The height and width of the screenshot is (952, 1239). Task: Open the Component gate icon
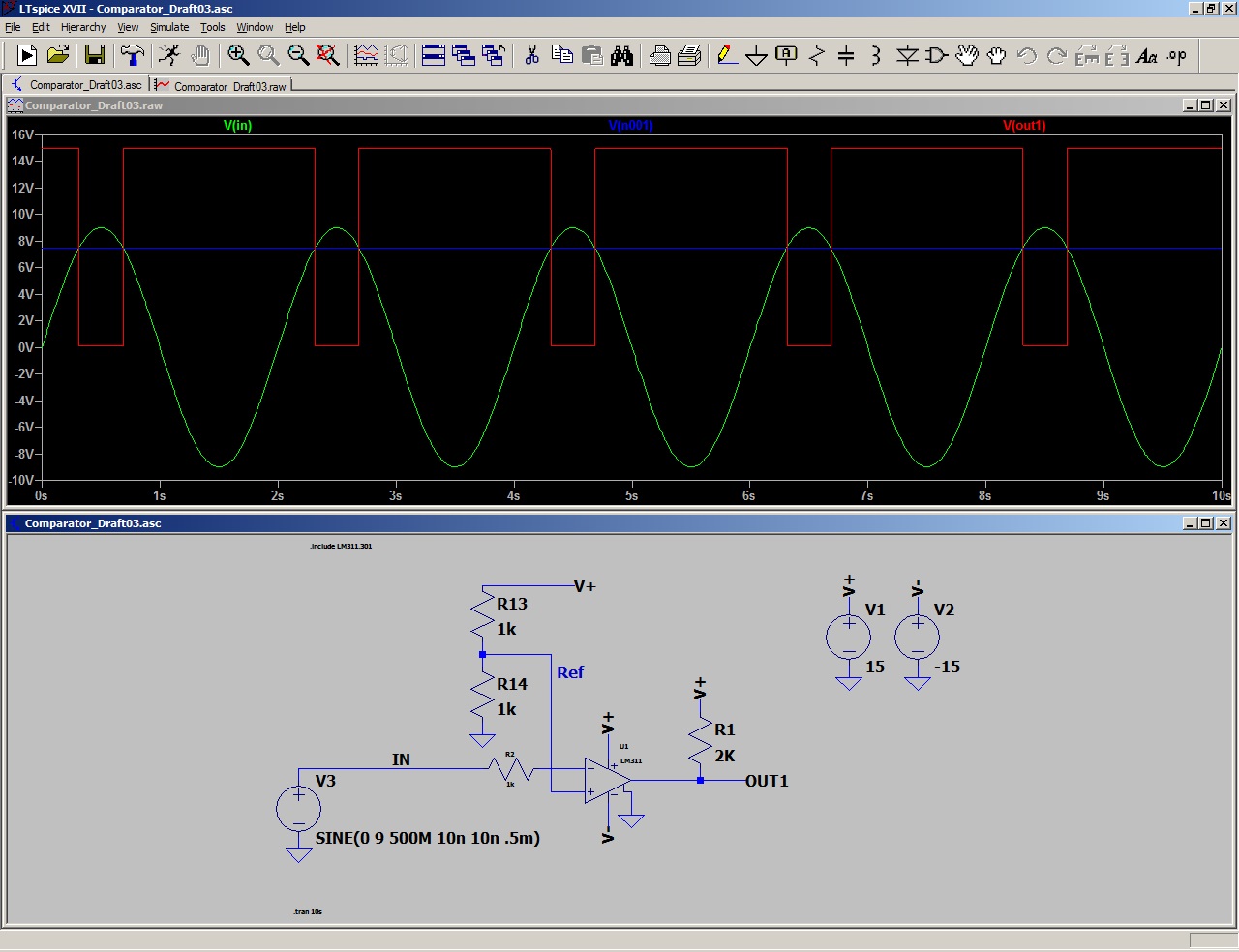936,55
